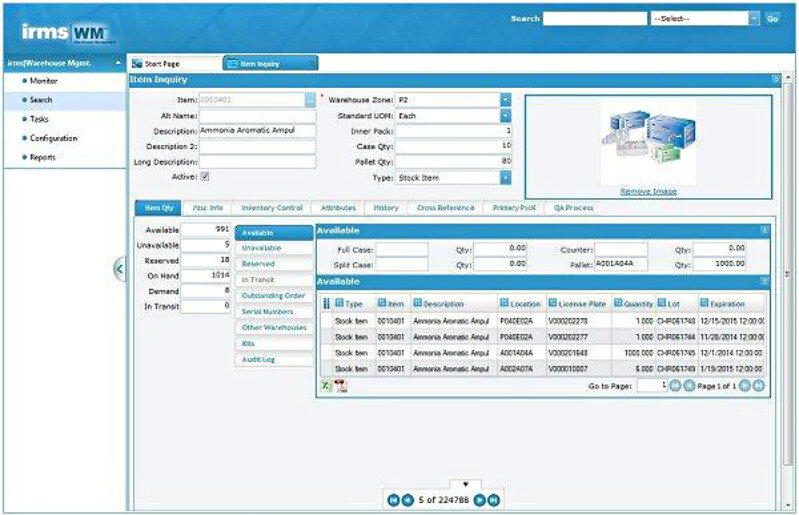Click the Go to Page input field
Viewport: 799px width, 515px height.
coord(650,385)
